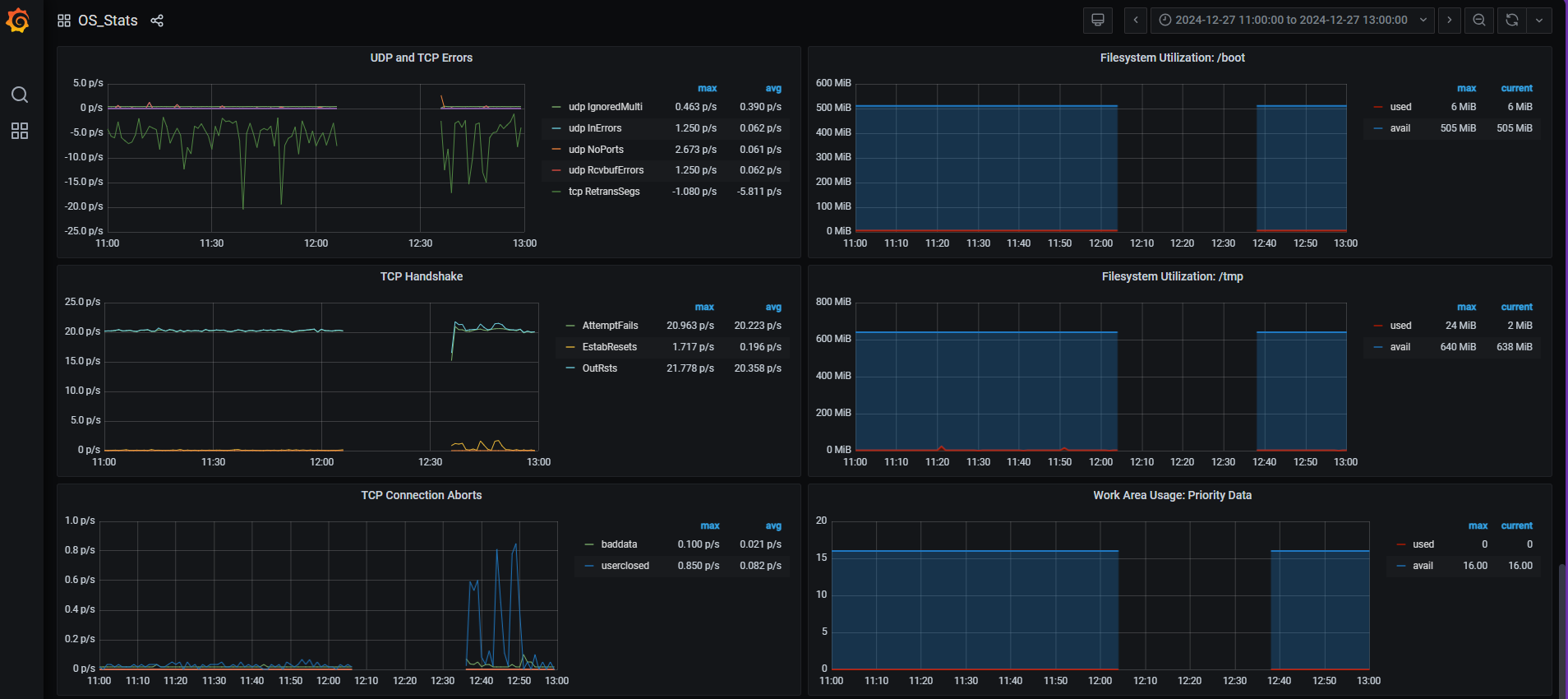Change color of OutRsts swatch
This screenshot has width=1568, height=699.
coord(570,368)
